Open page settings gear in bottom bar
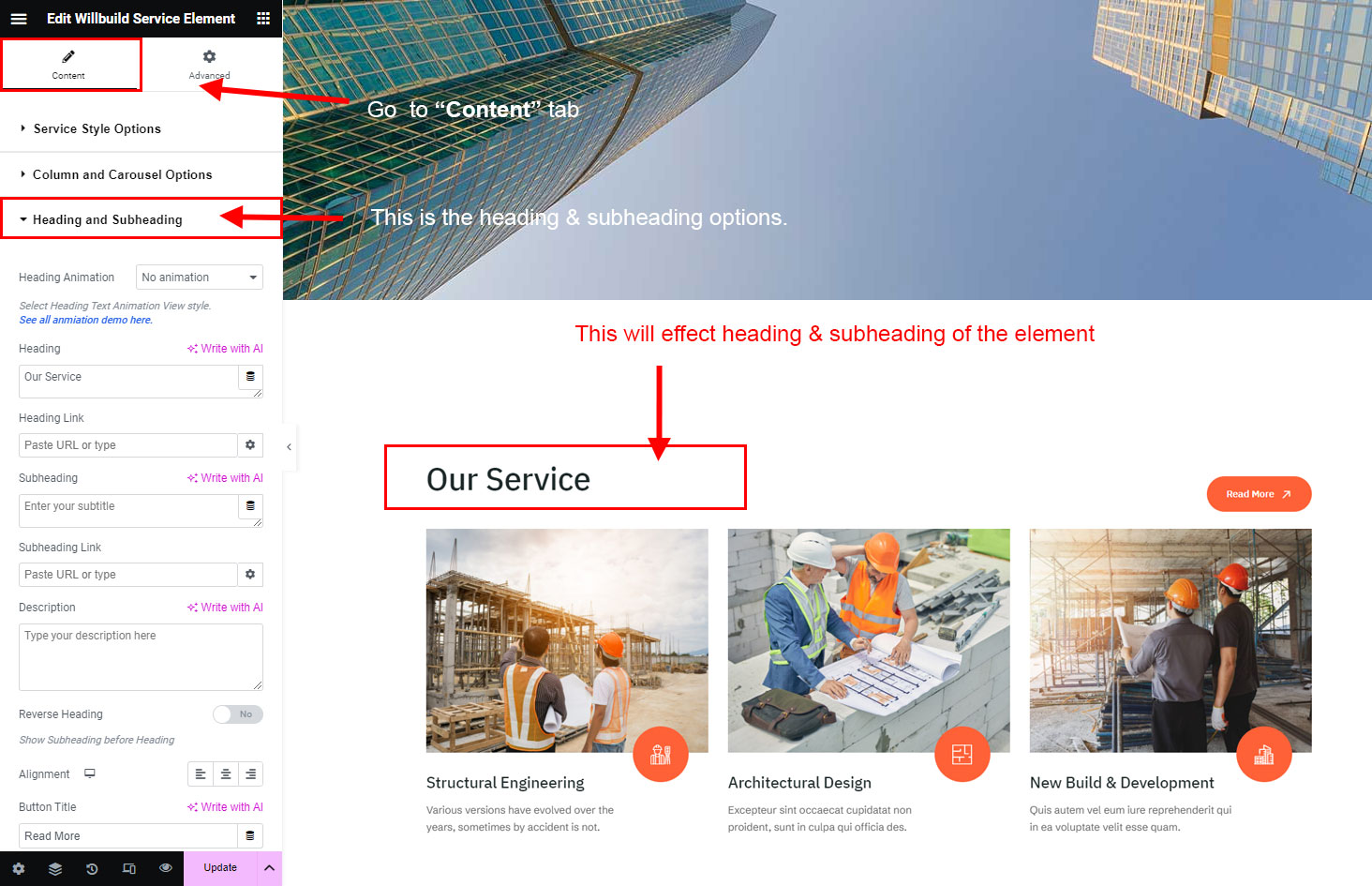1372x886 pixels. pyautogui.click(x=19, y=869)
